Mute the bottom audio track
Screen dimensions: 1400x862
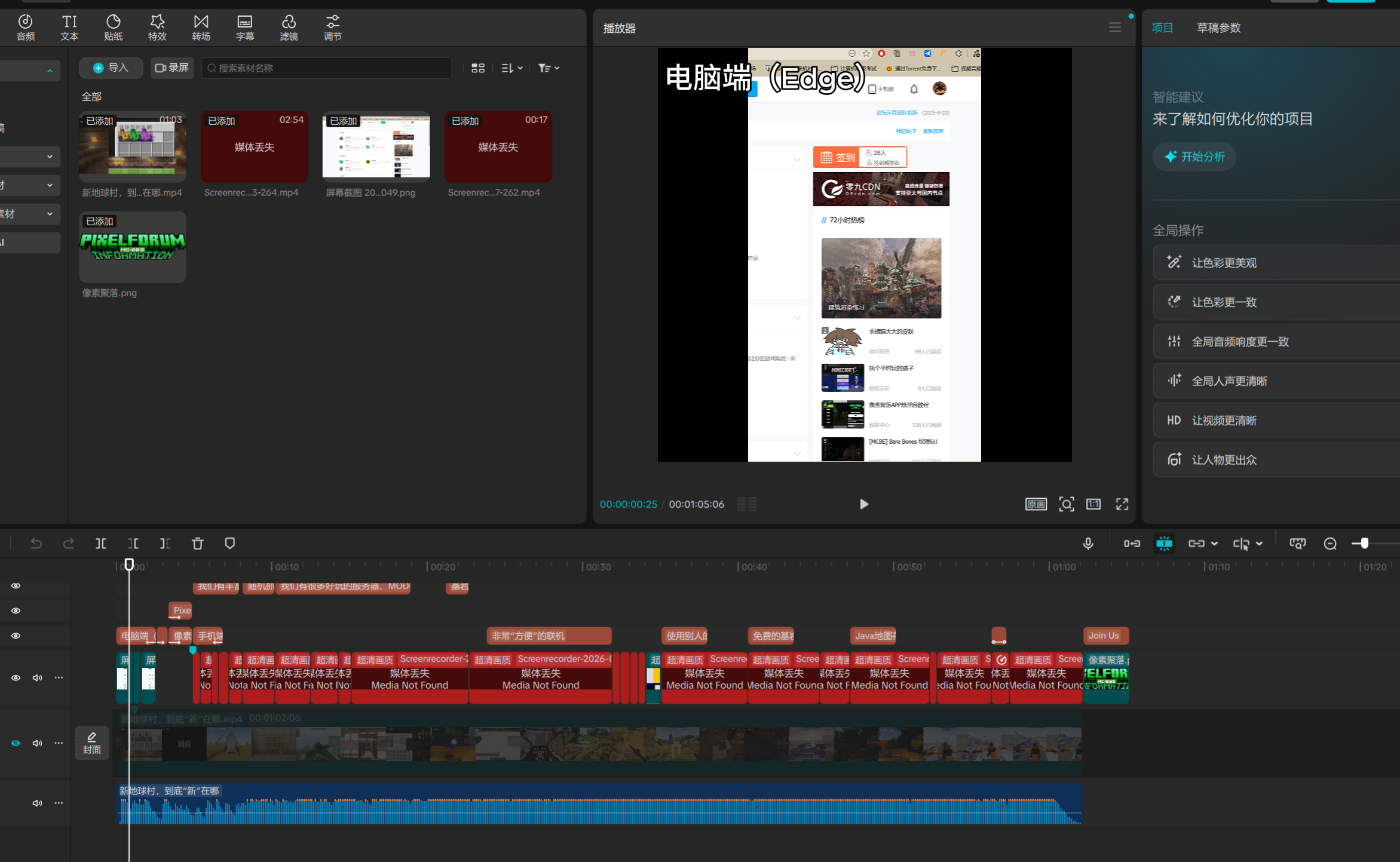(x=37, y=803)
